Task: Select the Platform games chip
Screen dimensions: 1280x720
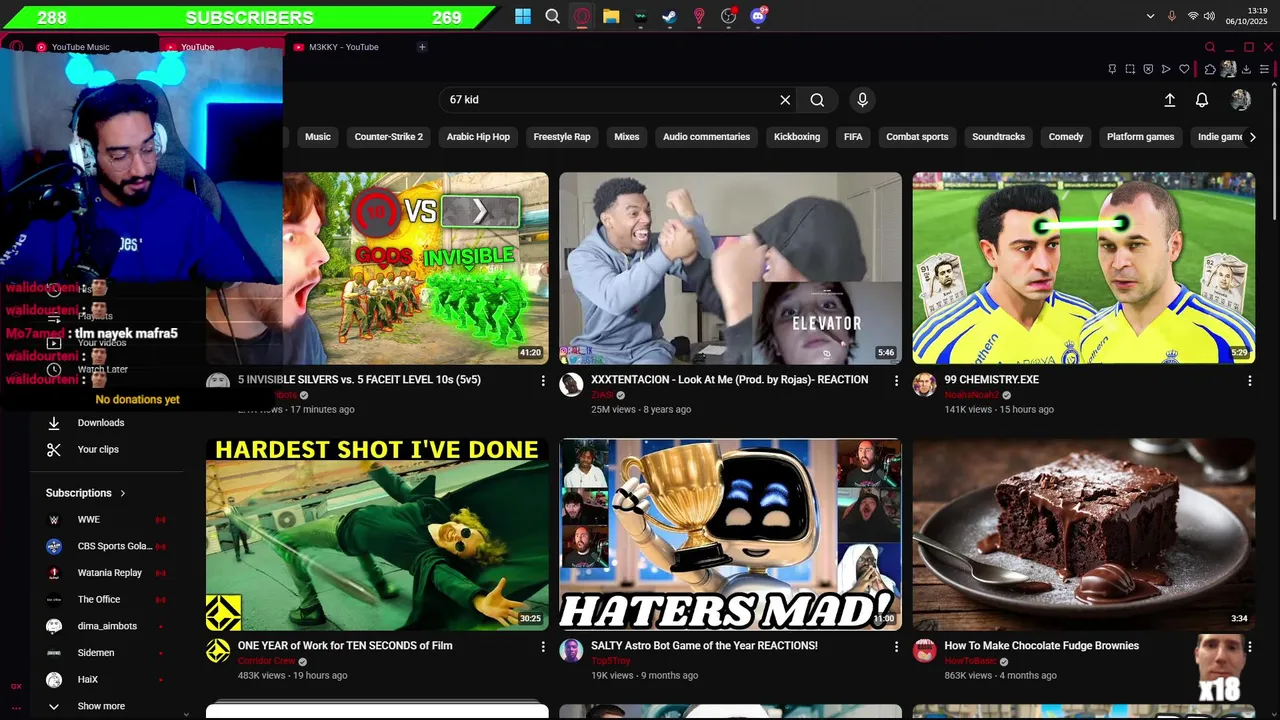Action: 1140,137
